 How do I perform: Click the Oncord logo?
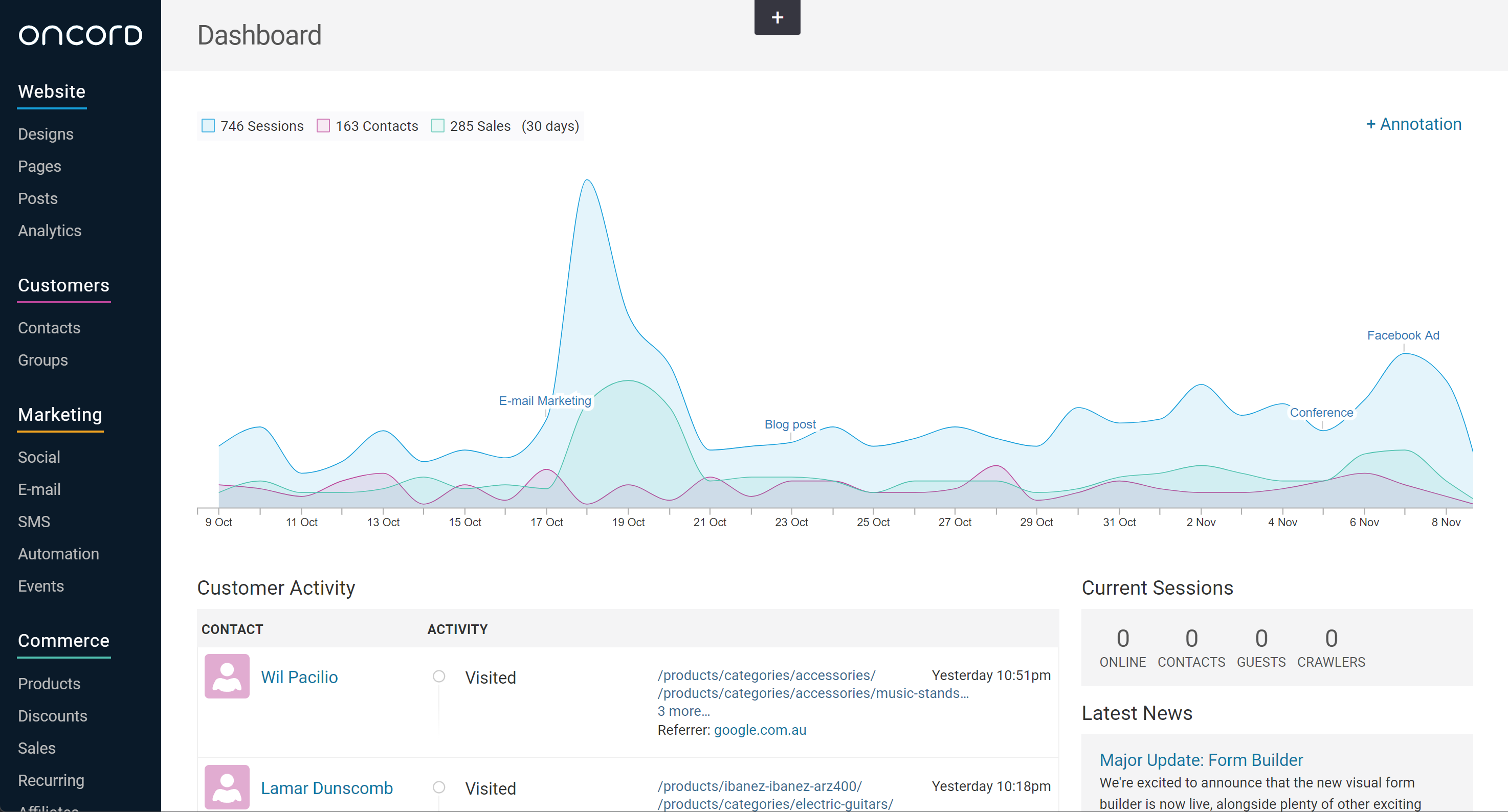click(x=80, y=35)
